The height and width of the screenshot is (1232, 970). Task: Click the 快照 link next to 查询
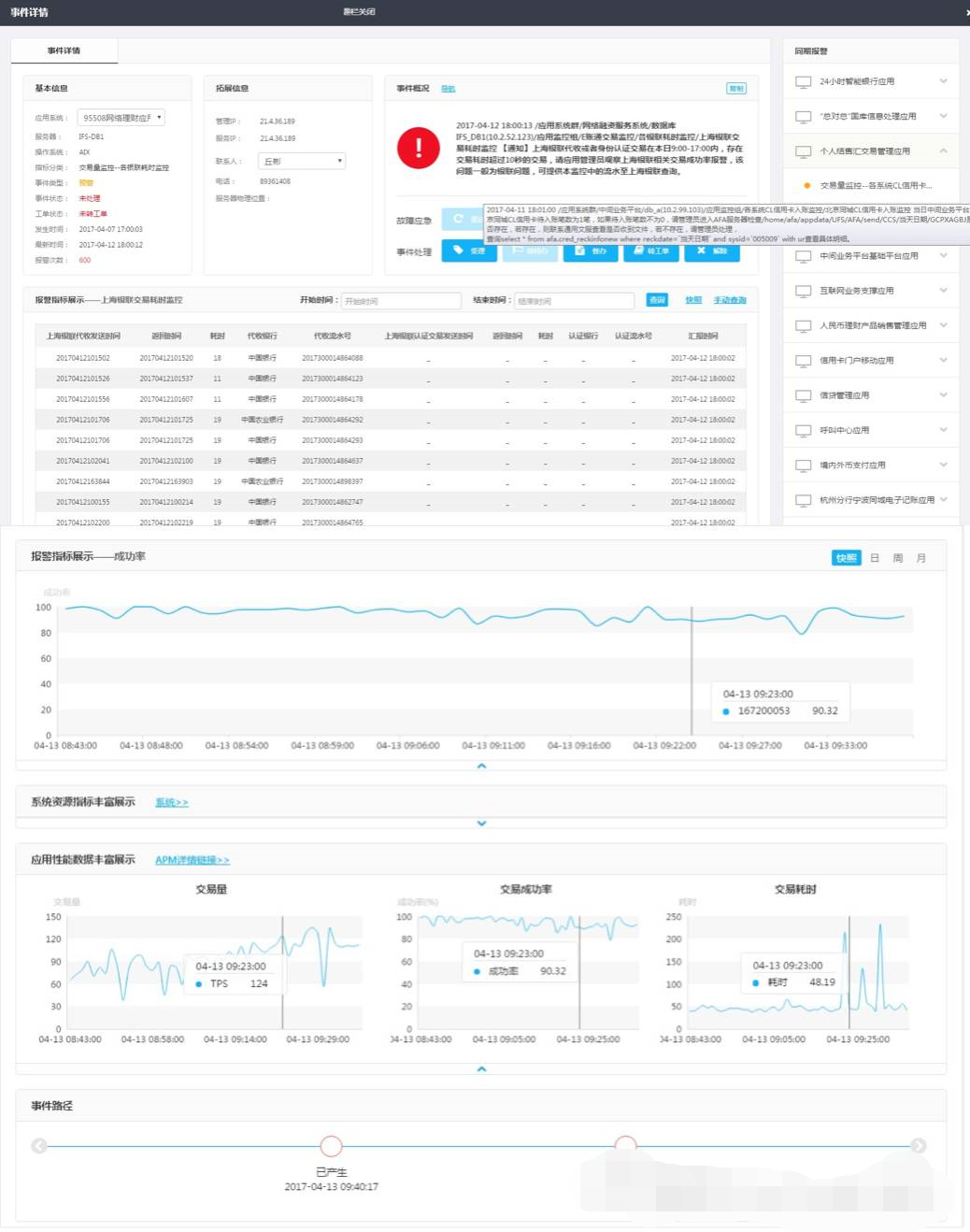693,300
